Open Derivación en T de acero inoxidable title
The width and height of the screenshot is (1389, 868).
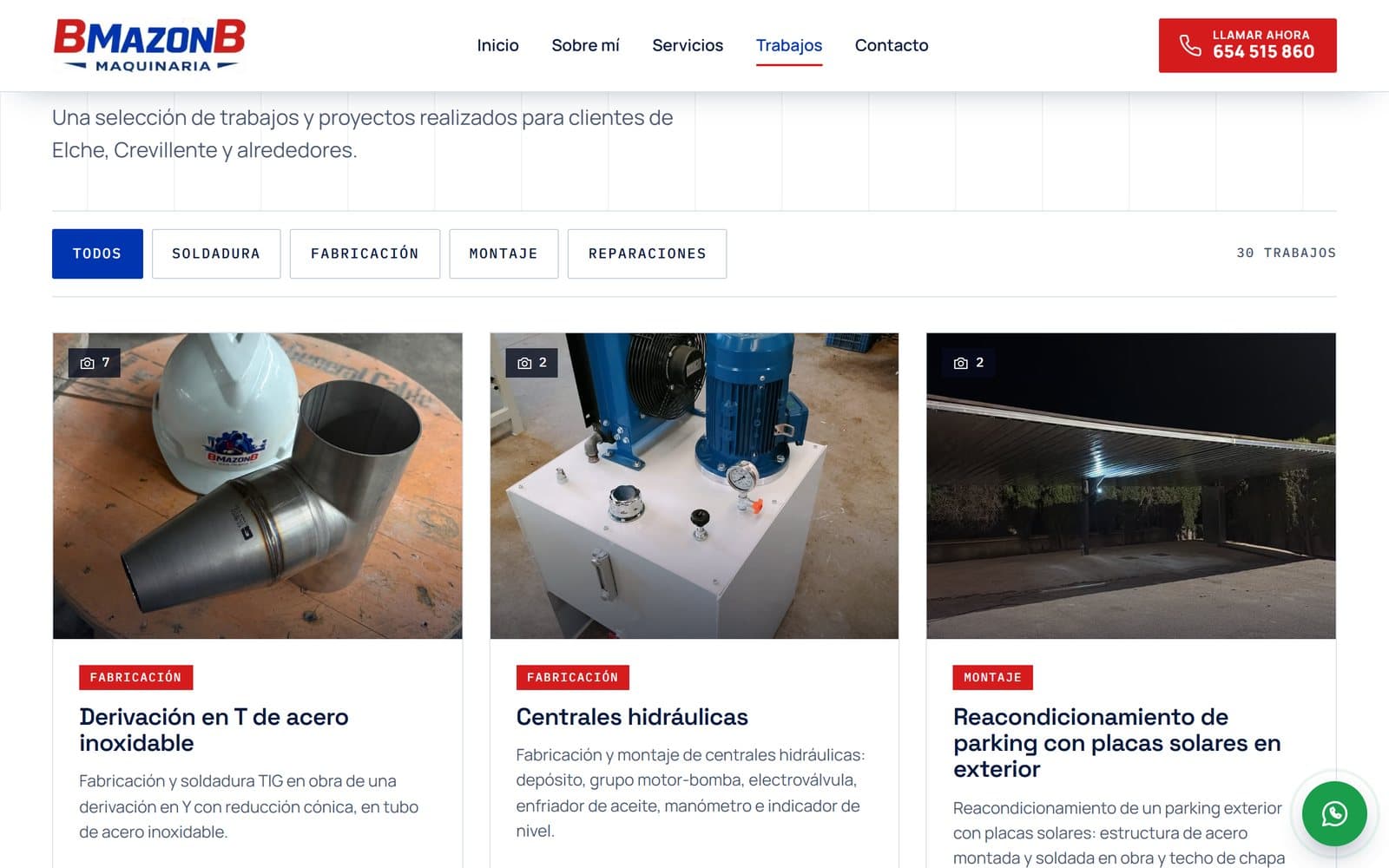pyautogui.click(x=214, y=730)
